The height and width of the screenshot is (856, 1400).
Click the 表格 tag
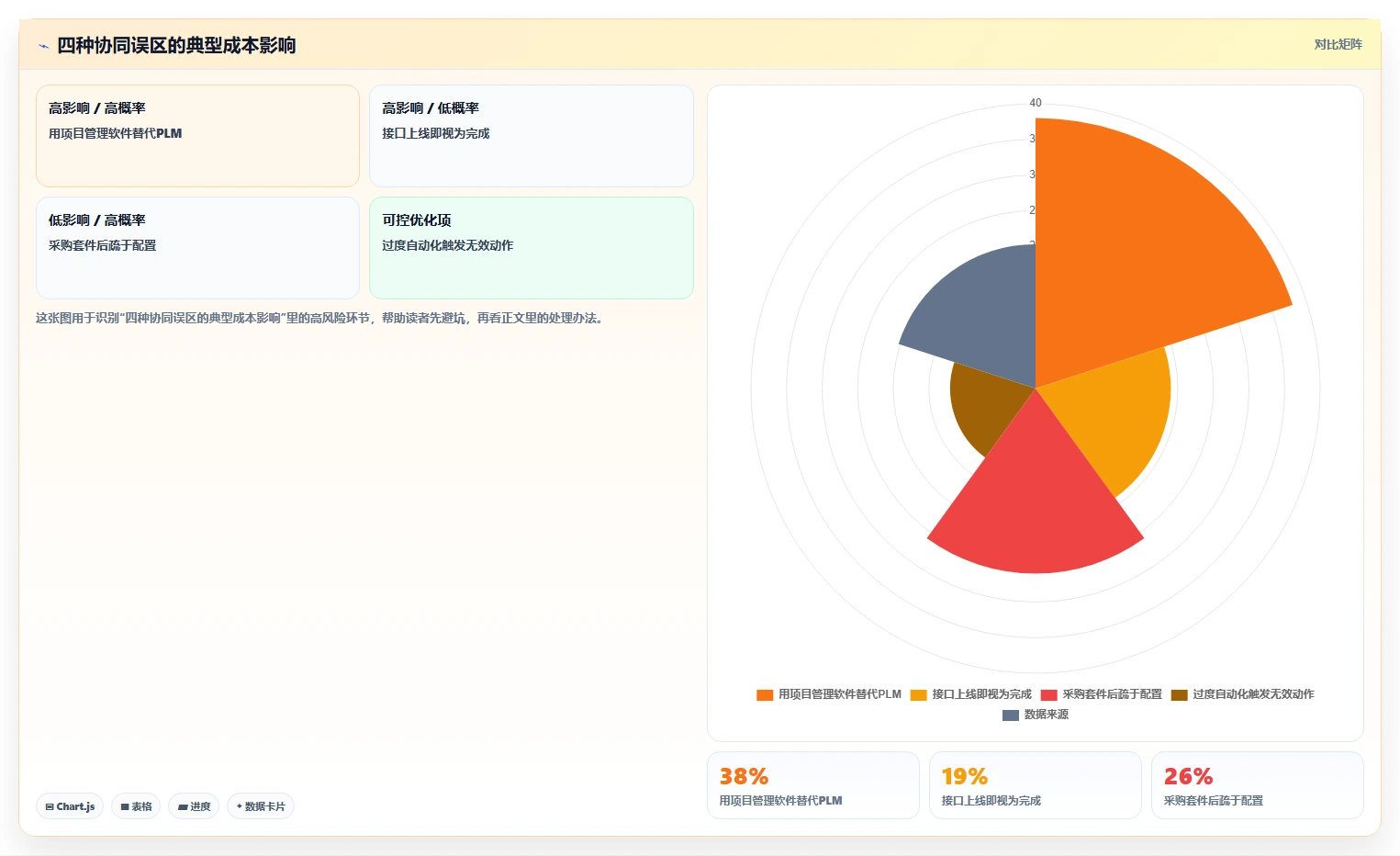tap(136, 806)
